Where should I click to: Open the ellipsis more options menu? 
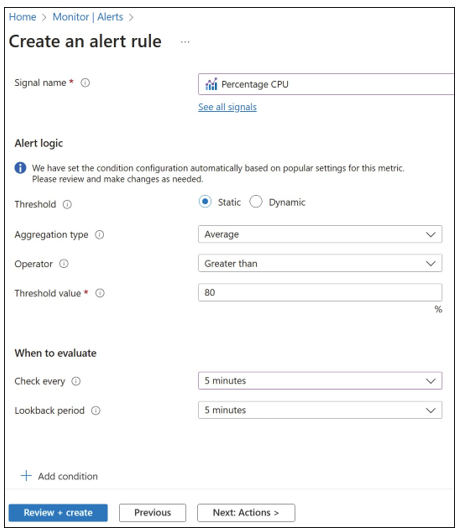tap(185, 42)
